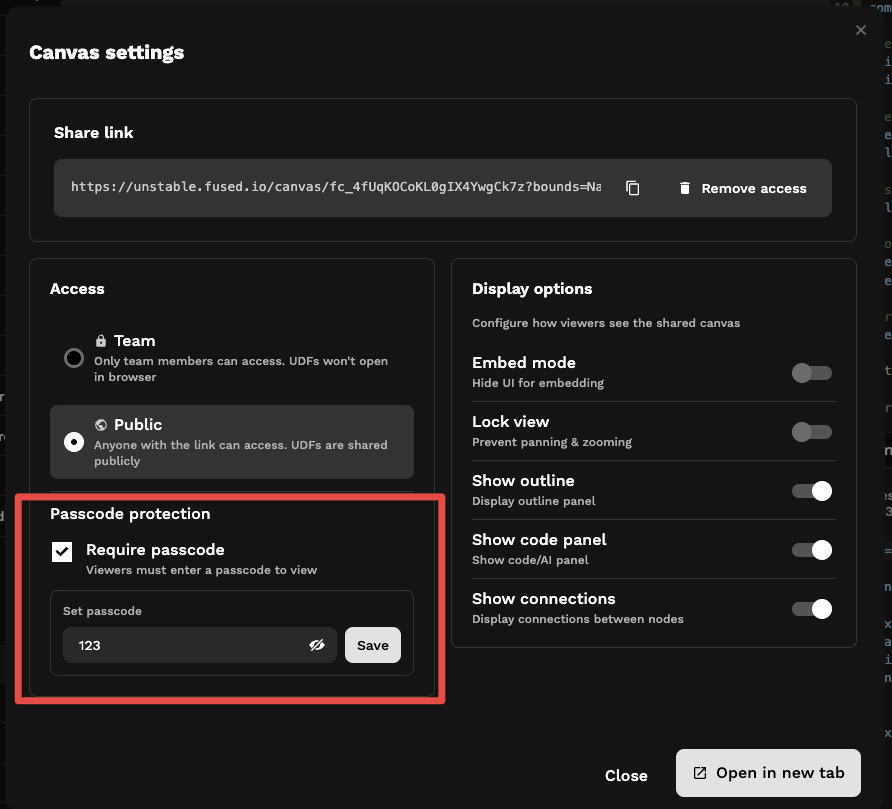This screenshot has width=892, height=809.
Task: Disable Show connections between nodes
Action: point(812,609)
